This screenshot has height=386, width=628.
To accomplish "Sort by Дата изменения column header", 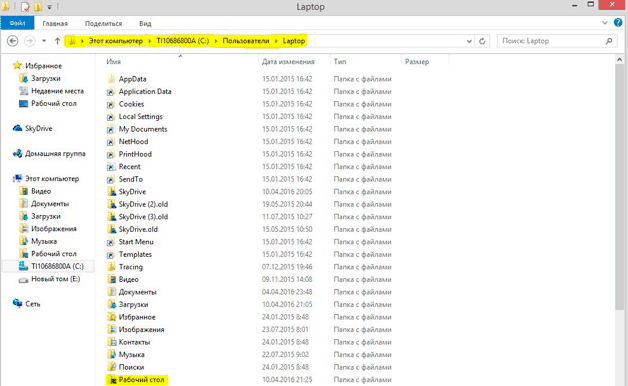I will 288,62.
